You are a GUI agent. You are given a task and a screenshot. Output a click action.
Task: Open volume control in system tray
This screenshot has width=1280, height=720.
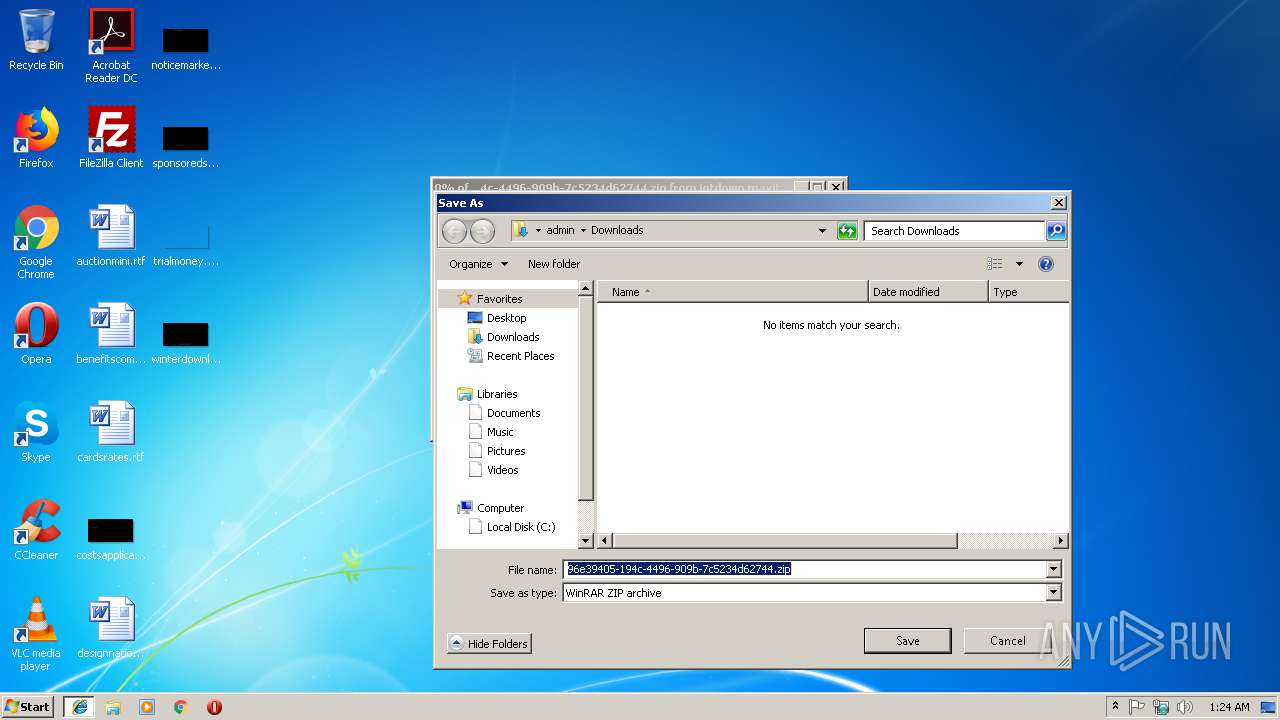click(x=1185, y=707)
